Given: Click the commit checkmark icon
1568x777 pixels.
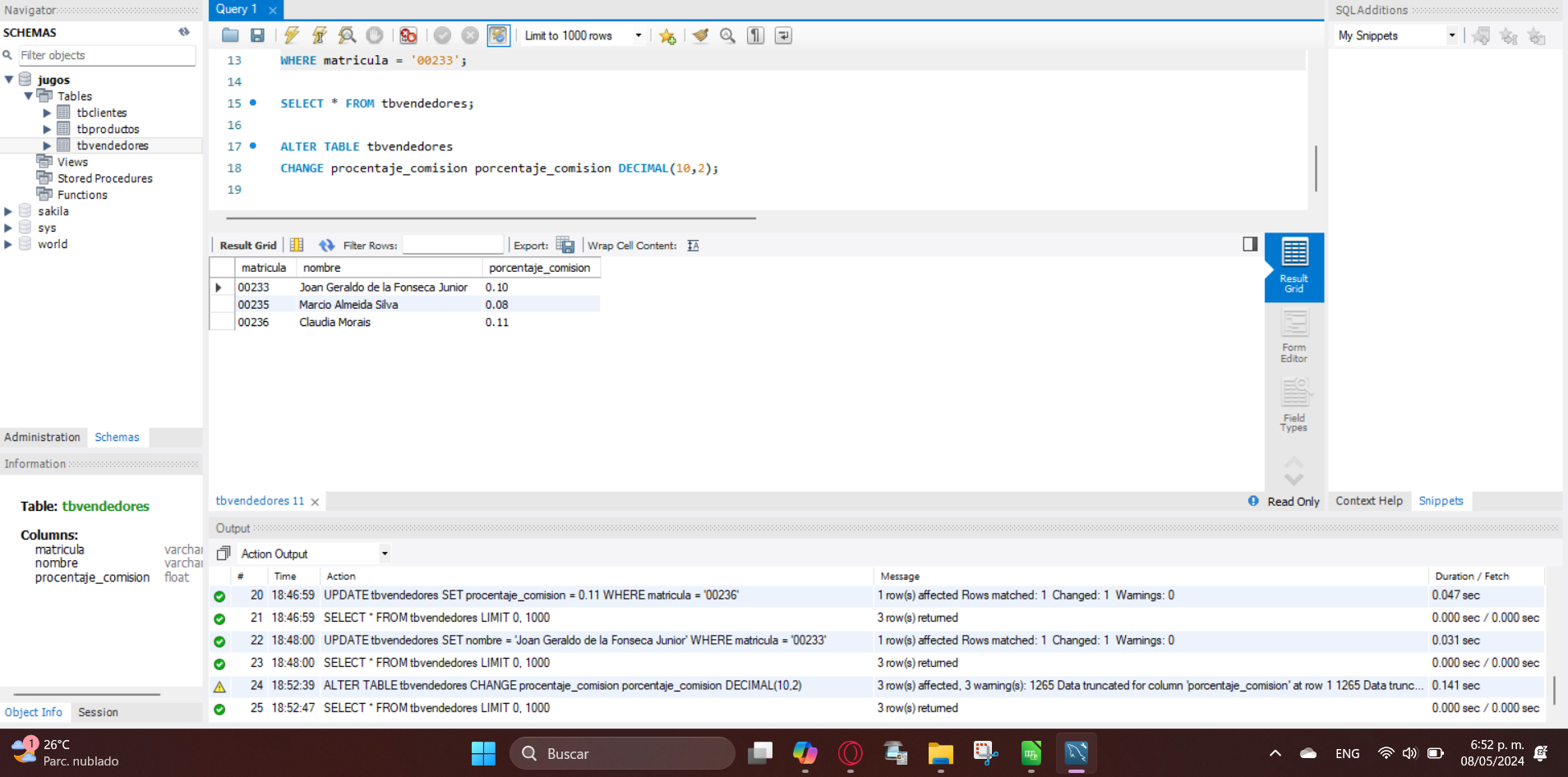Looking at the screenshot, I should point(442,35).
